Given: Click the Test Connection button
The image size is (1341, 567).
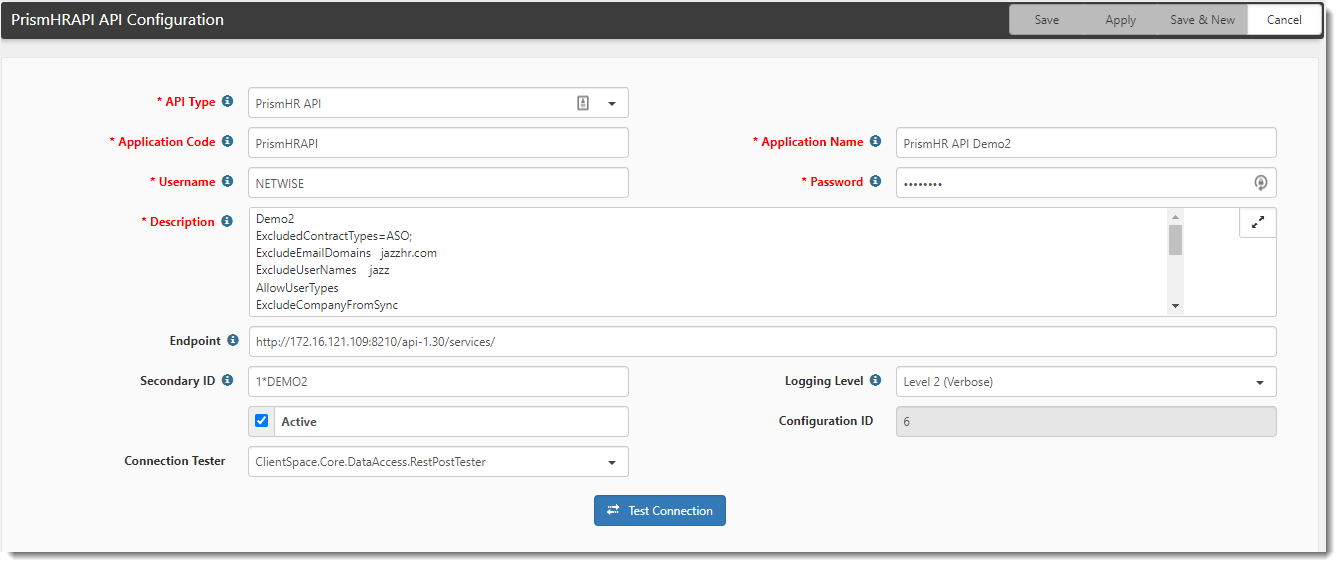Looking at the screenshot, I should 660,511.
